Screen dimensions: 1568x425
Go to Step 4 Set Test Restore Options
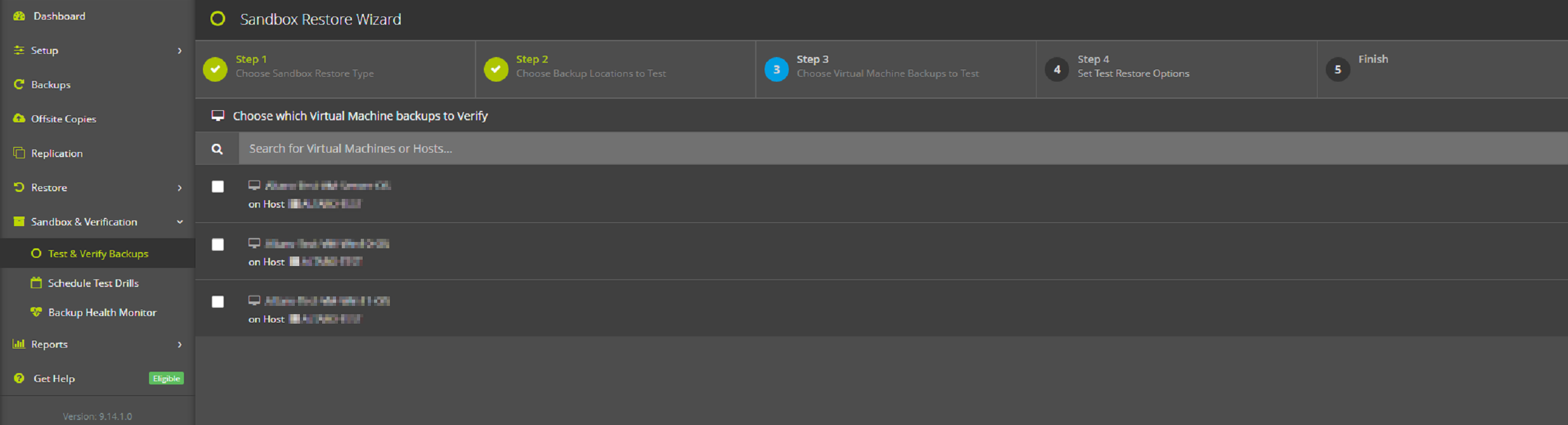point(1132,67)
